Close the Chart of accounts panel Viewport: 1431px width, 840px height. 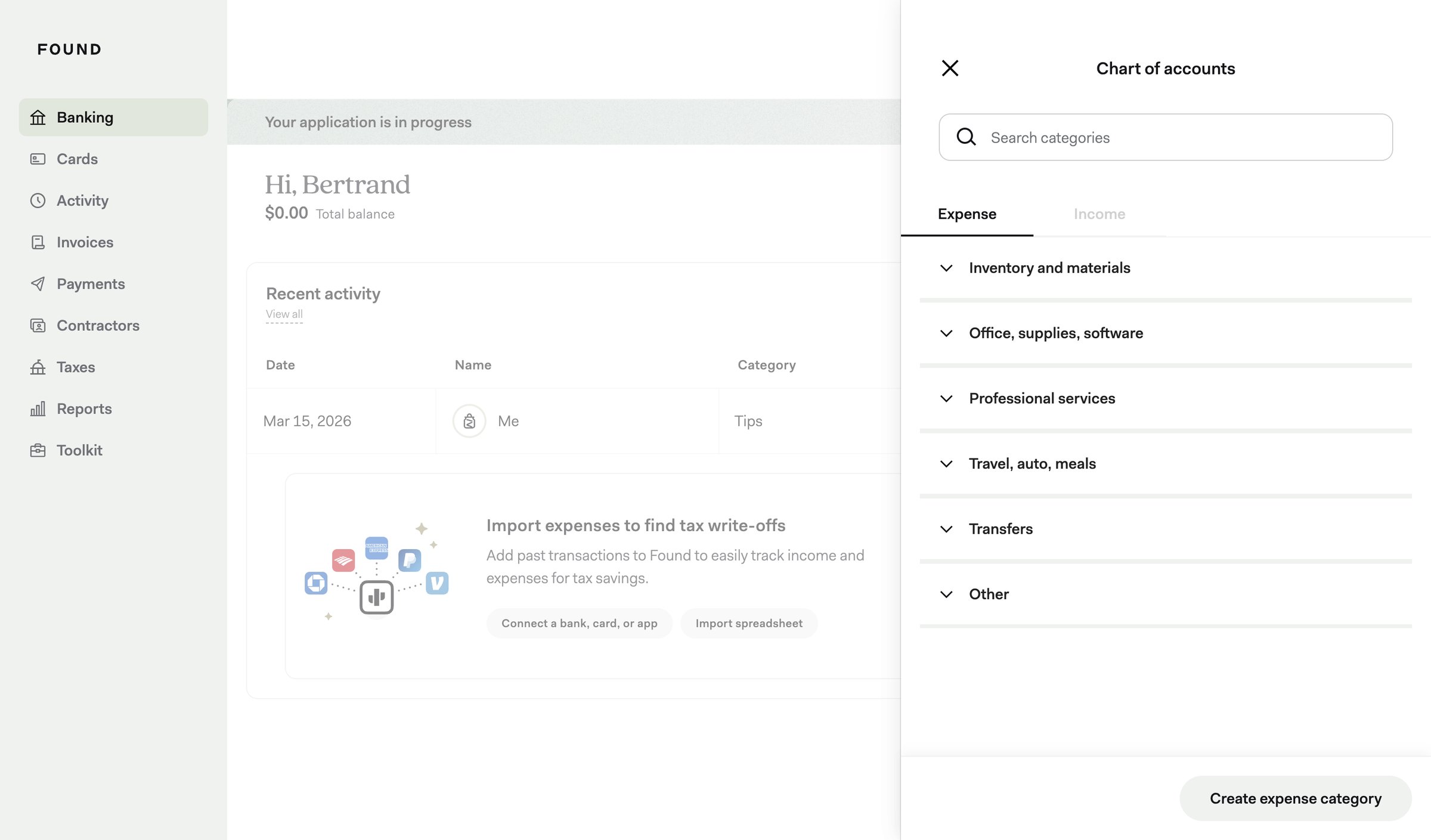coord(950,68)
